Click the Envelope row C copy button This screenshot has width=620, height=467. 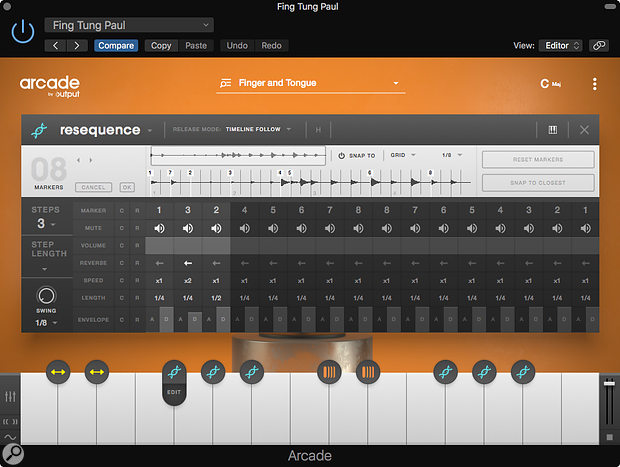[122, 320]
